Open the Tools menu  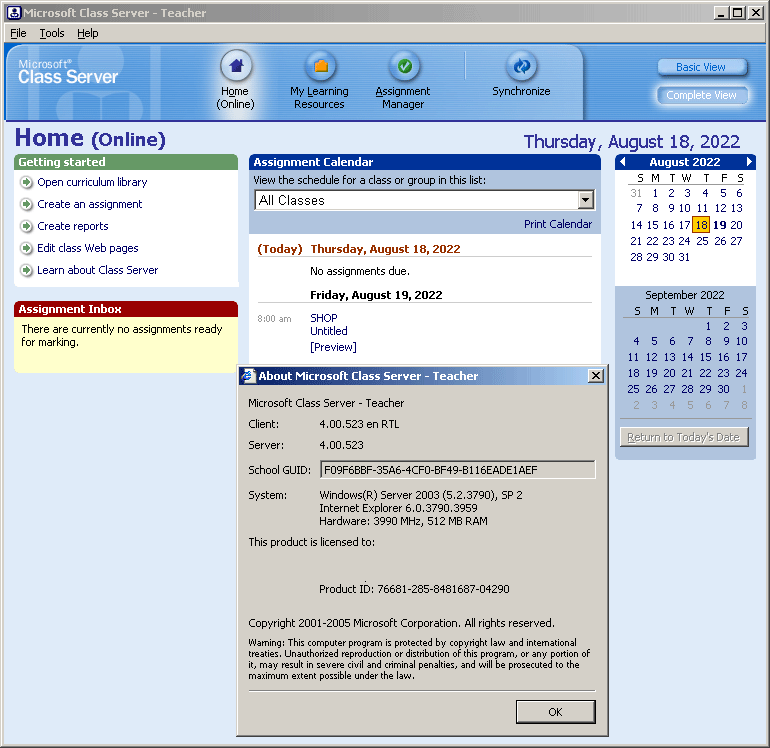point(52,33)
